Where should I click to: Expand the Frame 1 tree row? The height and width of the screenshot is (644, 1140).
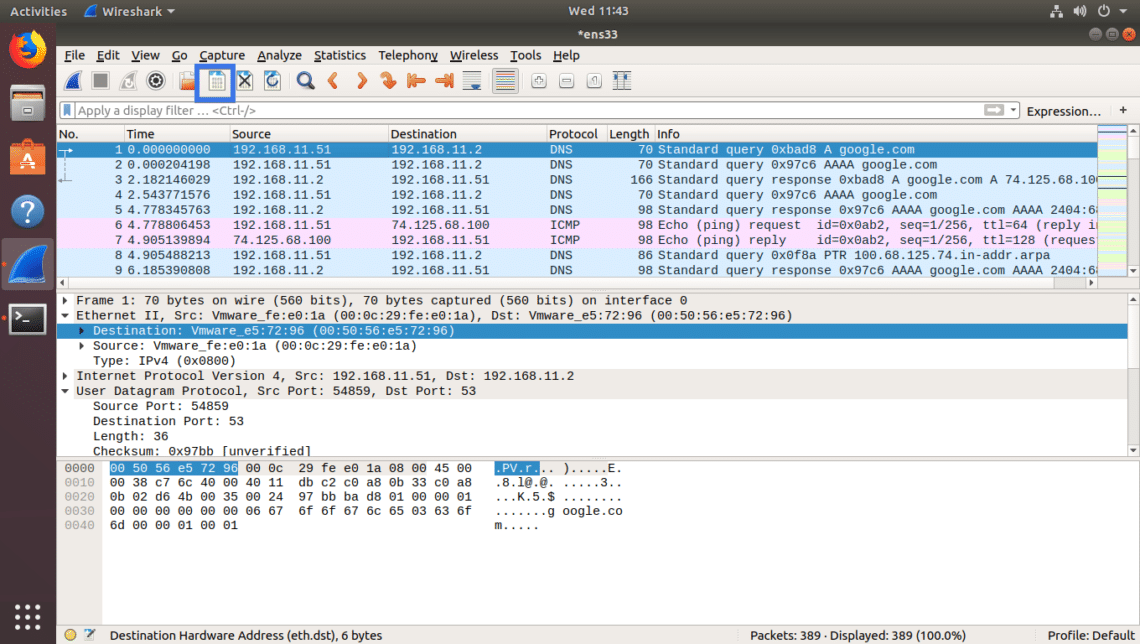[x=65, y=300]
